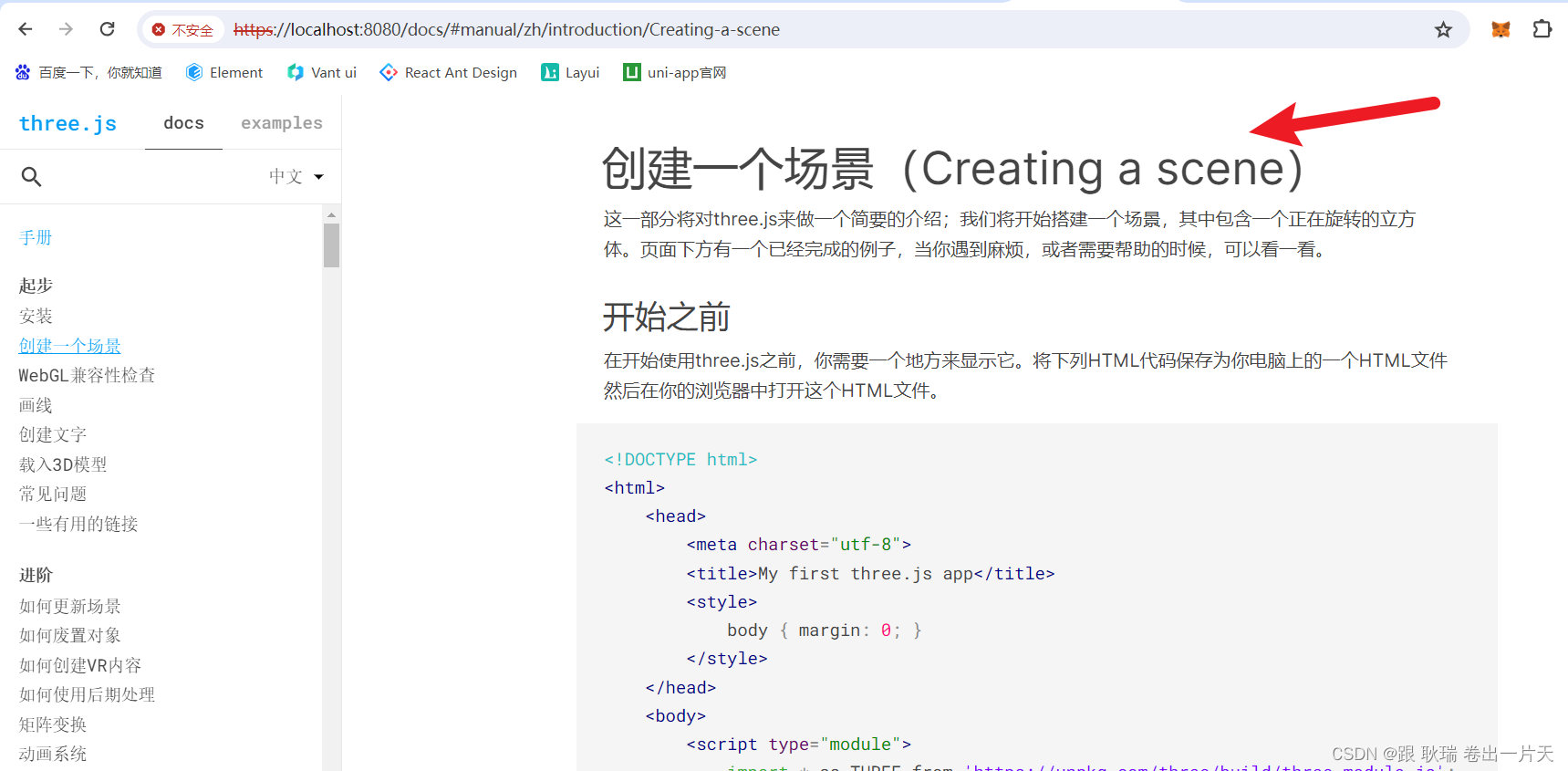
Task: Click the search magnifier icon in sidebar
Action: [31, 176]
